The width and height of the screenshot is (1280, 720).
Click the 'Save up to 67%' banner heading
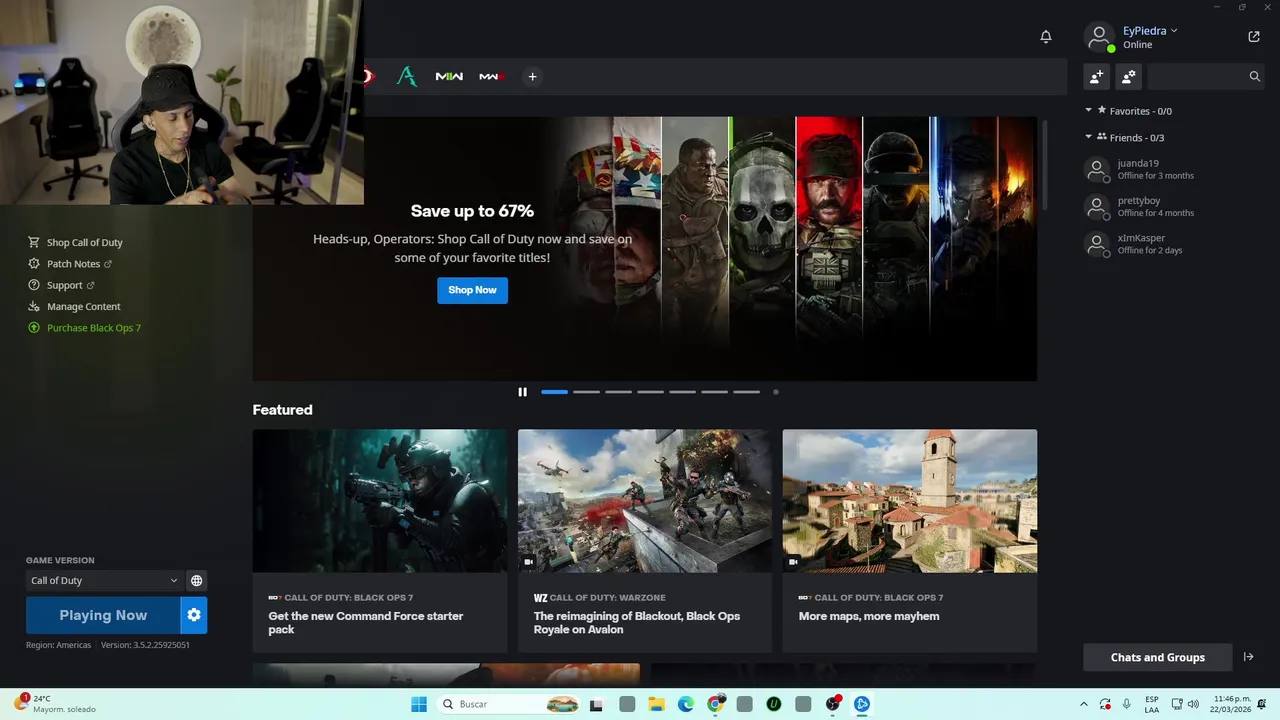click(x=472, y=211)
